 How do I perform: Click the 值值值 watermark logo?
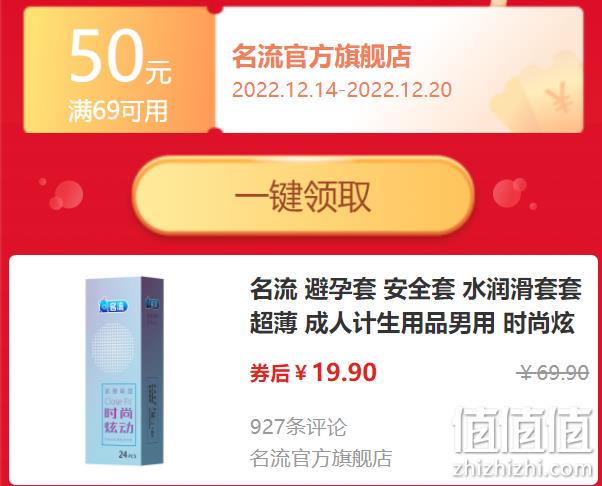coord(522,430)
